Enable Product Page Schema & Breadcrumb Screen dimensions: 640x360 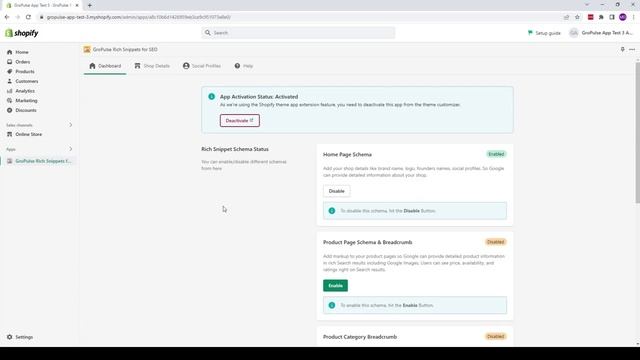[335, 286]
